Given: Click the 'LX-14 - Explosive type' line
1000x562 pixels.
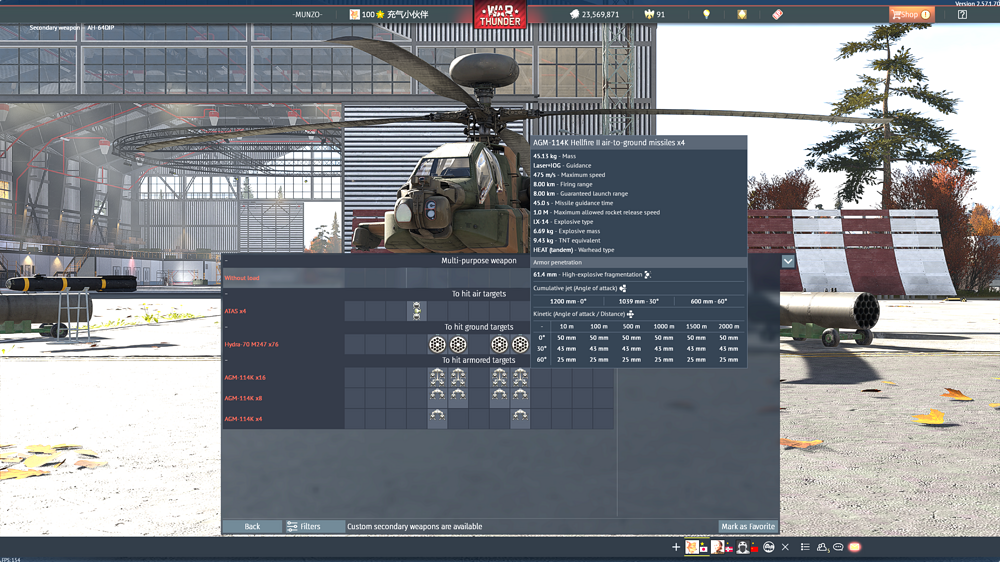Looking at the screenshot, I should click(563, 221).
